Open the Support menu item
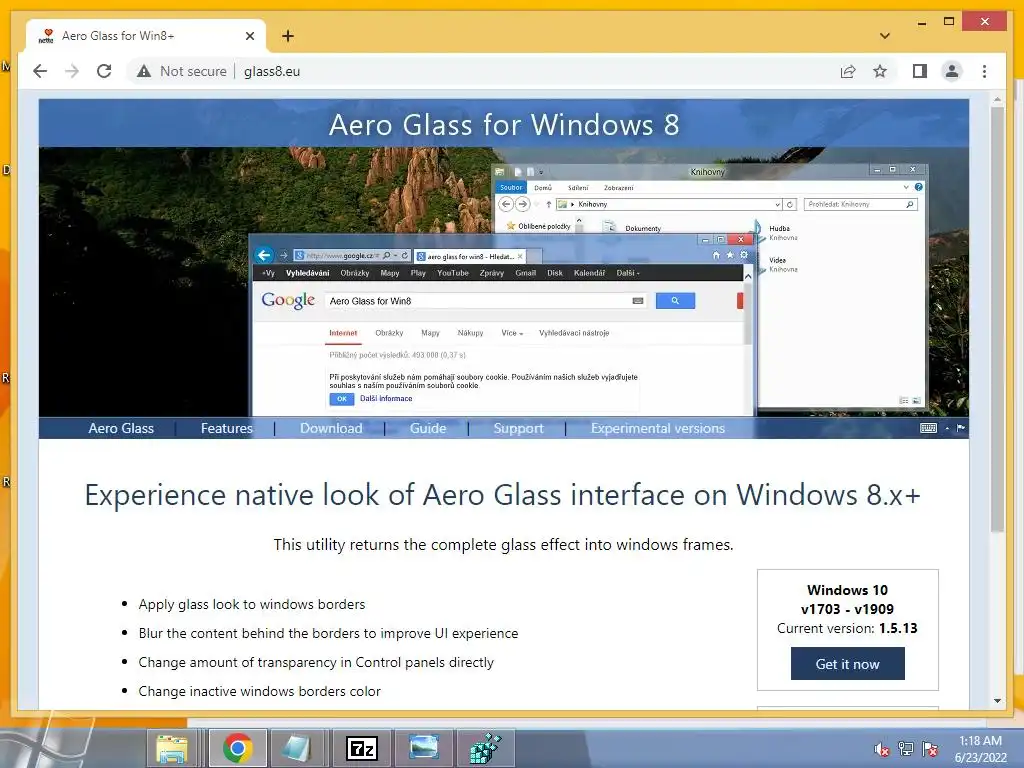Screen dimensions: 1024x768 click(x=518, y=428)
